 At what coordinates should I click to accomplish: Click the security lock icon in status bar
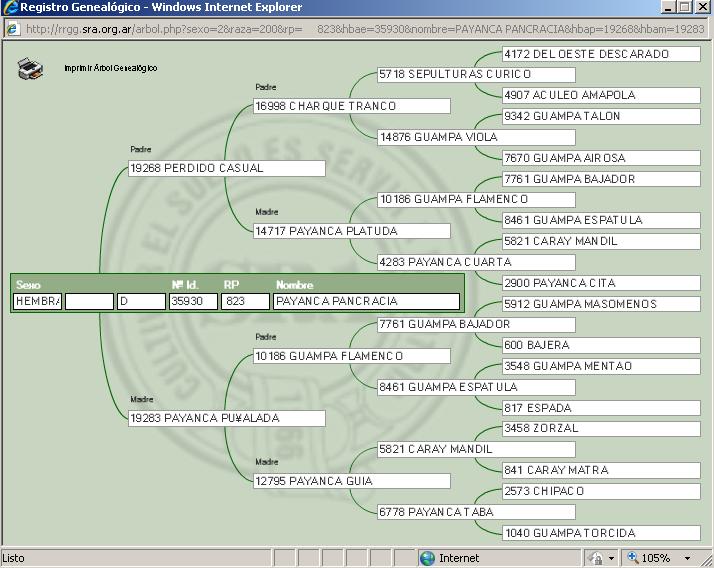(x=598, y=558)
